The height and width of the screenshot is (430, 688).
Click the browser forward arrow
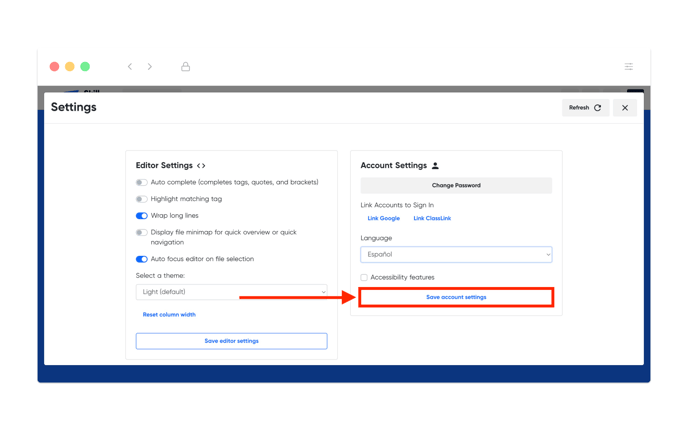coord(150,67)
